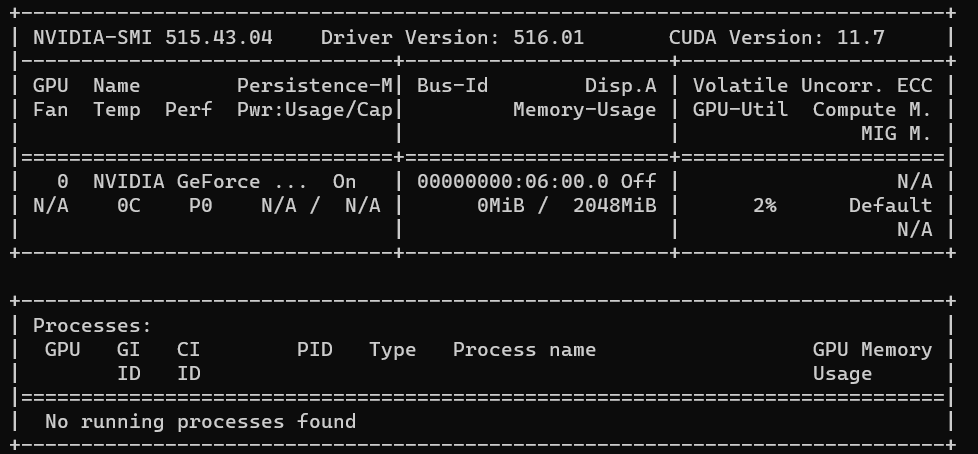Image resolution: width=978 pixels, height=454 pixels.
Task: Click the Volatile Uncorr. ECC header
Action: 812,85
